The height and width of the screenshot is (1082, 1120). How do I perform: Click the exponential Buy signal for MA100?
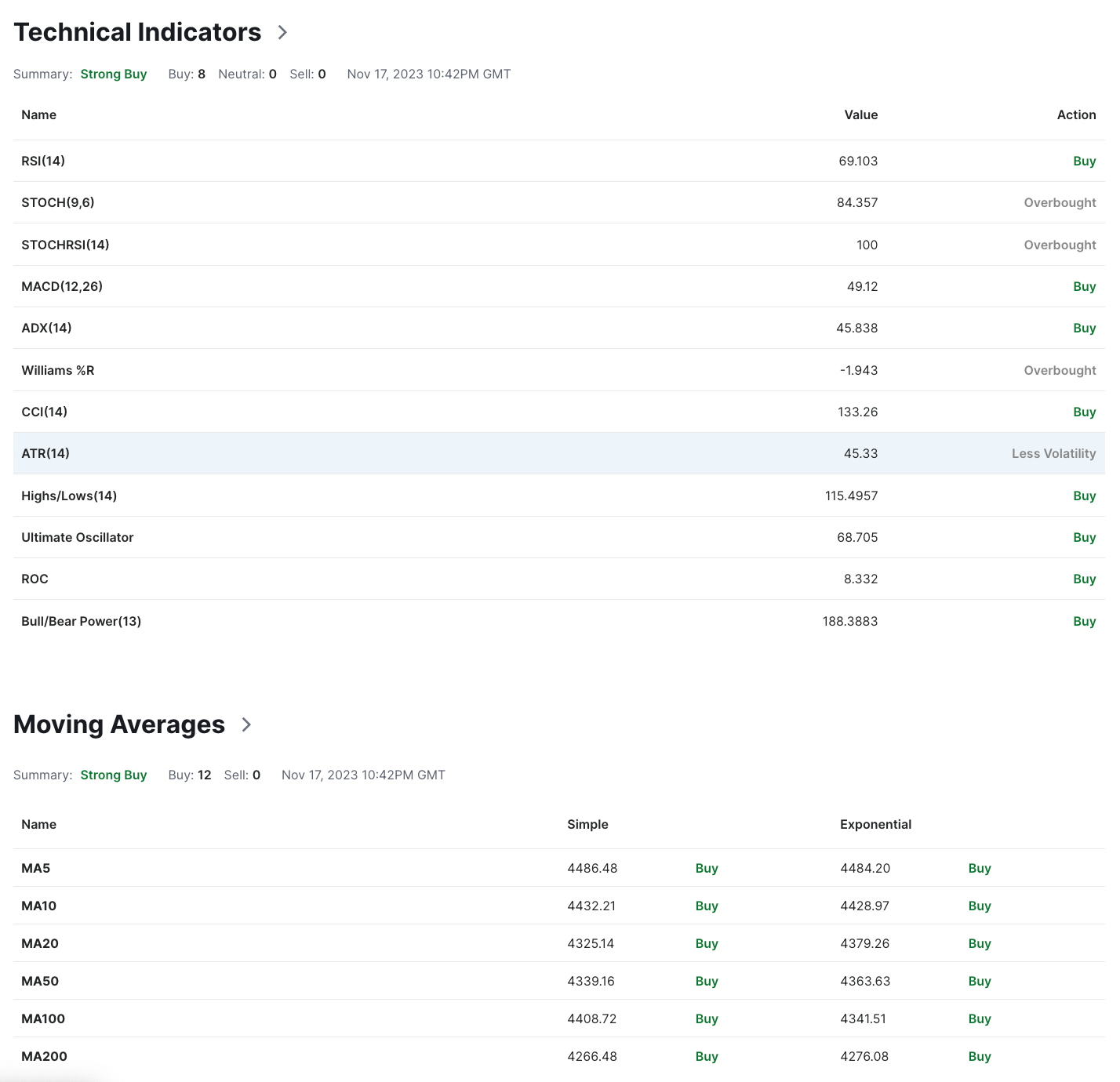980,1018
